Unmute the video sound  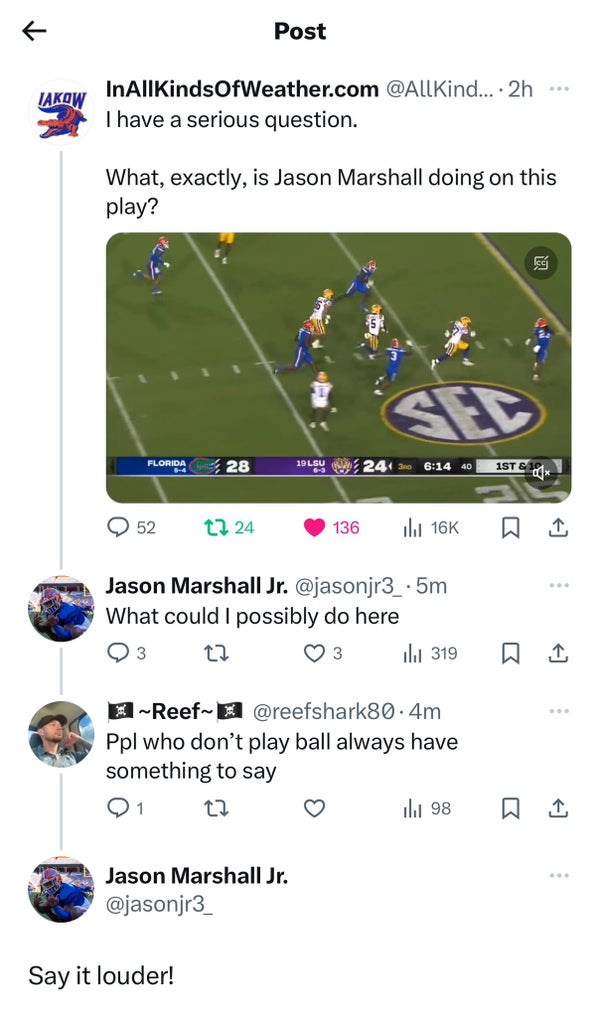(x=541, y=472)
